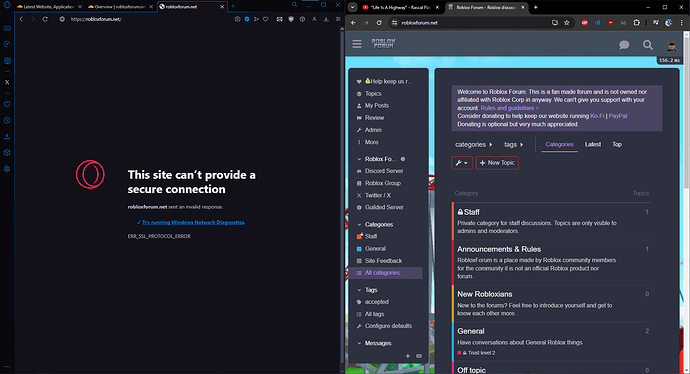Open GX Control speedometer icon in Opera sidebar

[7, 44]
